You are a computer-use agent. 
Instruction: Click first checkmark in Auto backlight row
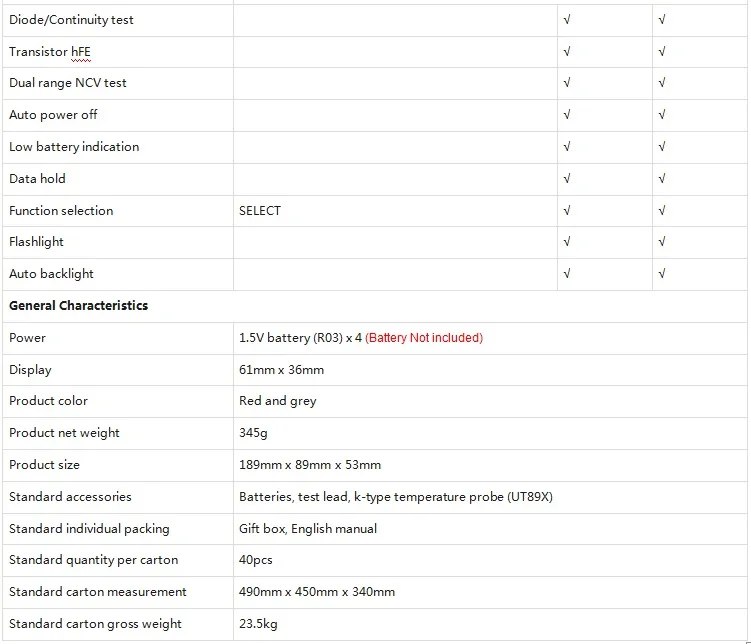(x=567, y=274)
